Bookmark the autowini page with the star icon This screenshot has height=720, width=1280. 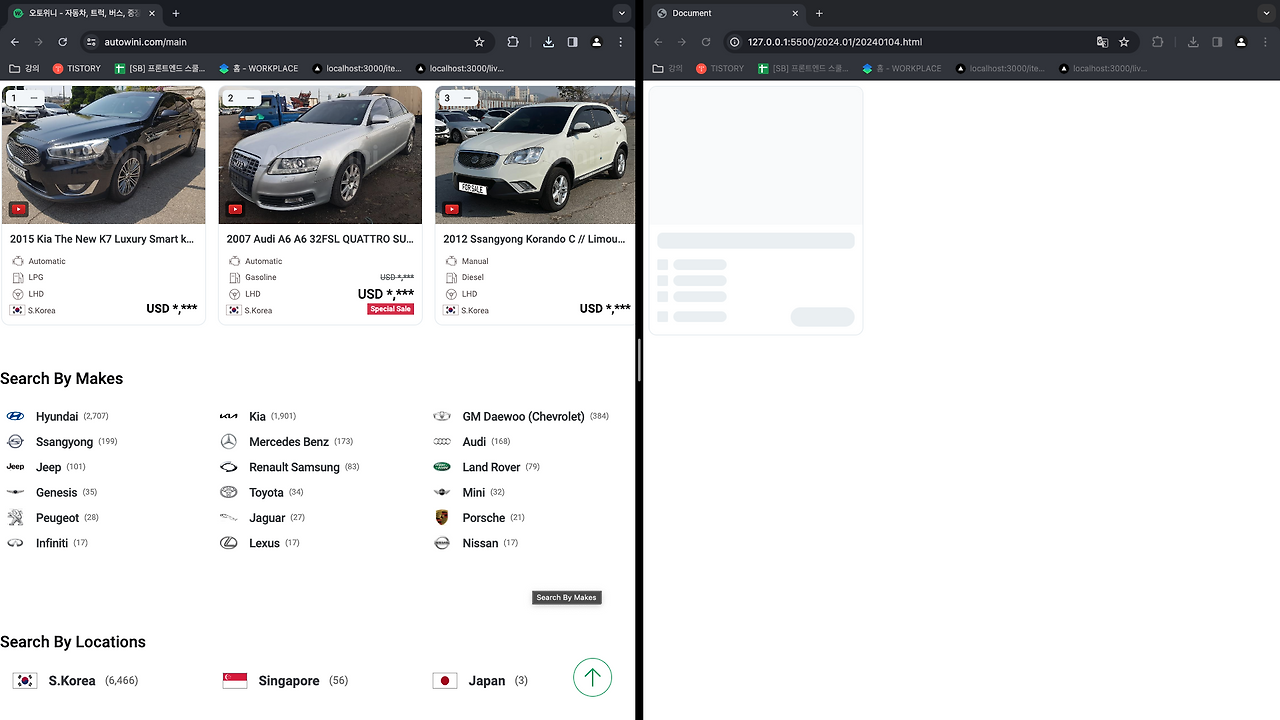(479, 42)
